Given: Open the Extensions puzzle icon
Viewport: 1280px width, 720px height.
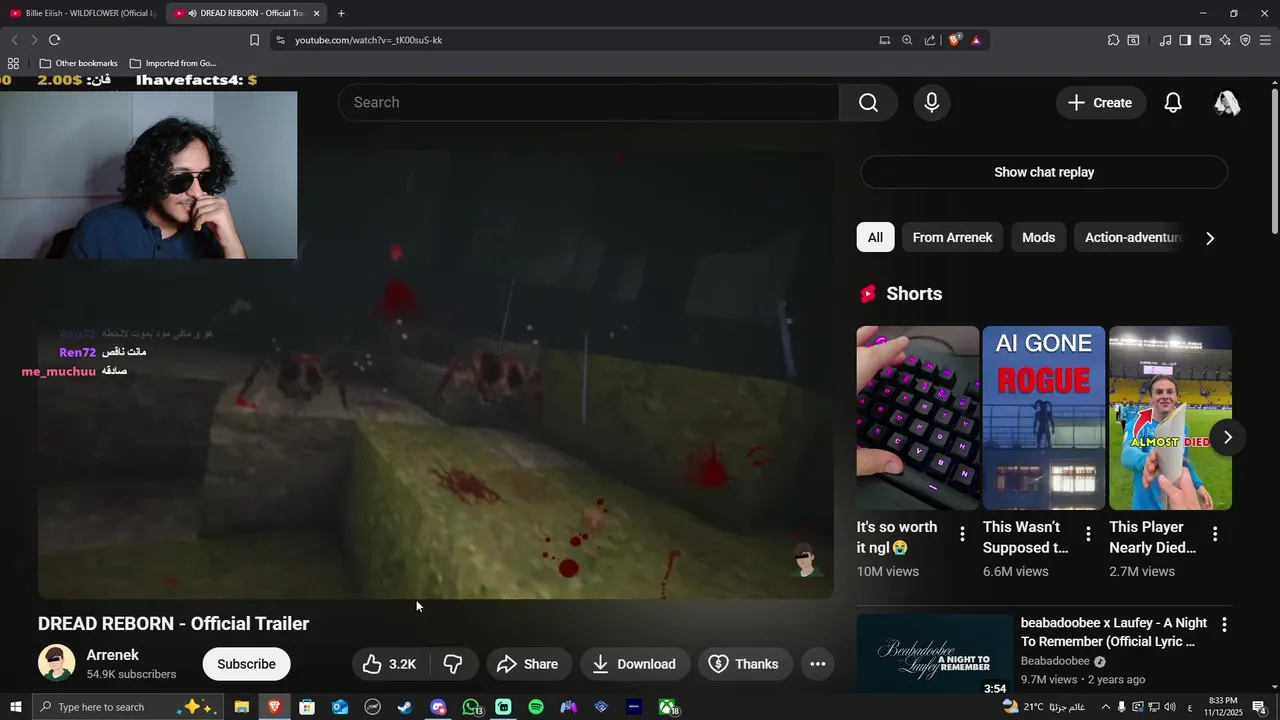Looking at the screenshot, I should (x=1113, y=40).
